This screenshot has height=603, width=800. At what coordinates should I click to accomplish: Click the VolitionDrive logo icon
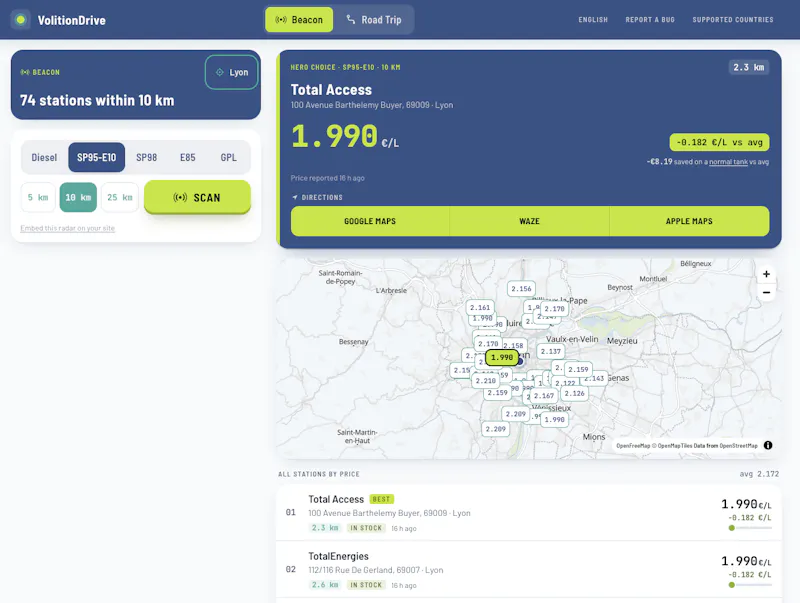[20, 20]
